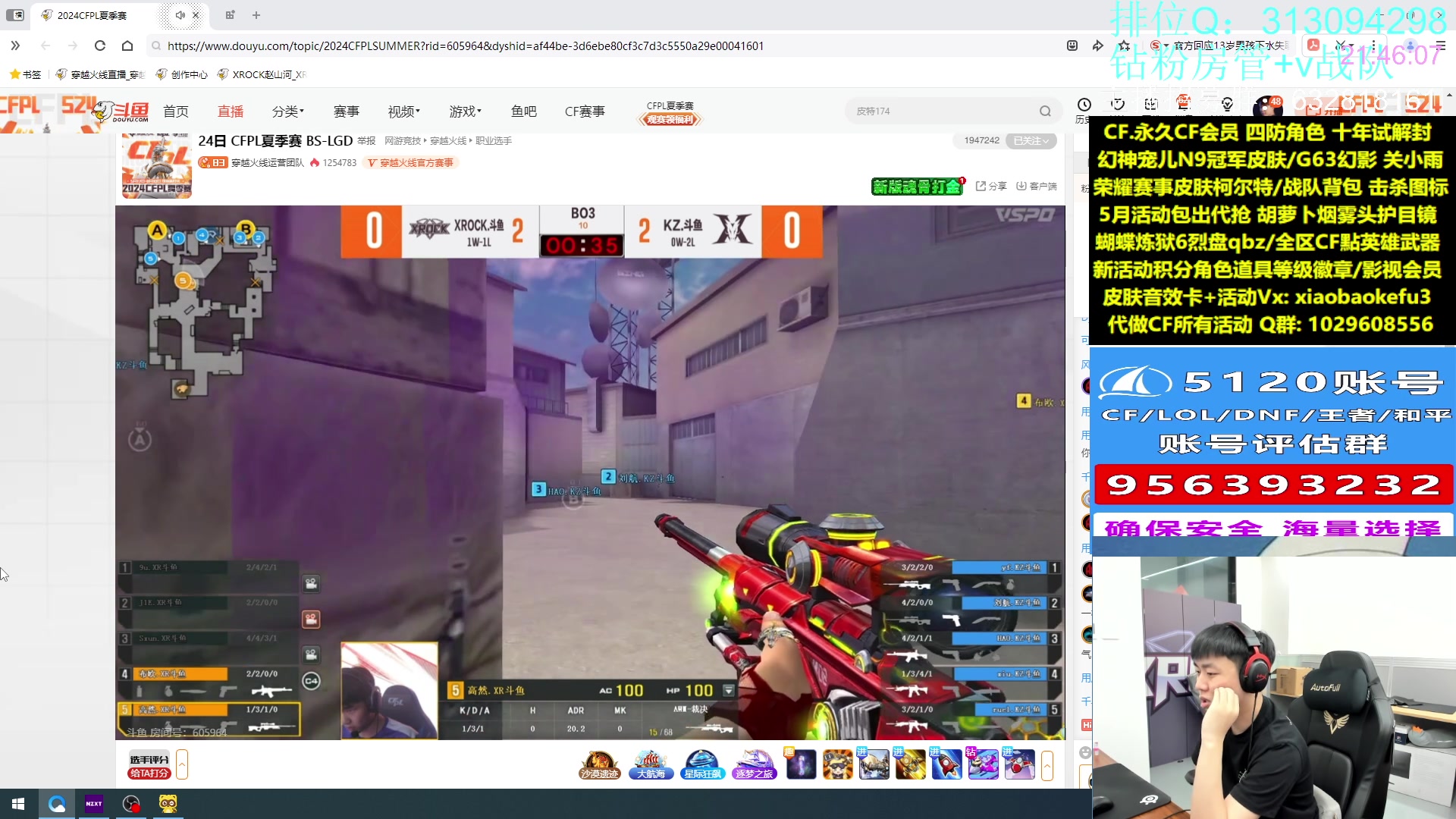Image resolution: width=1456 pixels, height=819 pixels.
Task: Open the 穿越火线 category breadcrumb
Action: coord(448,141)
